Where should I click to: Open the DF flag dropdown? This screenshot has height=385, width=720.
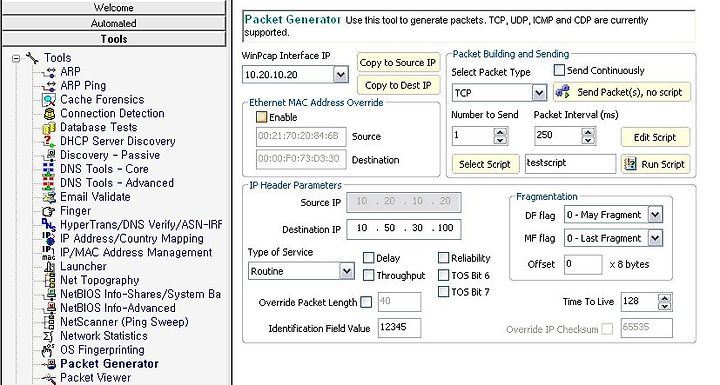655,215
